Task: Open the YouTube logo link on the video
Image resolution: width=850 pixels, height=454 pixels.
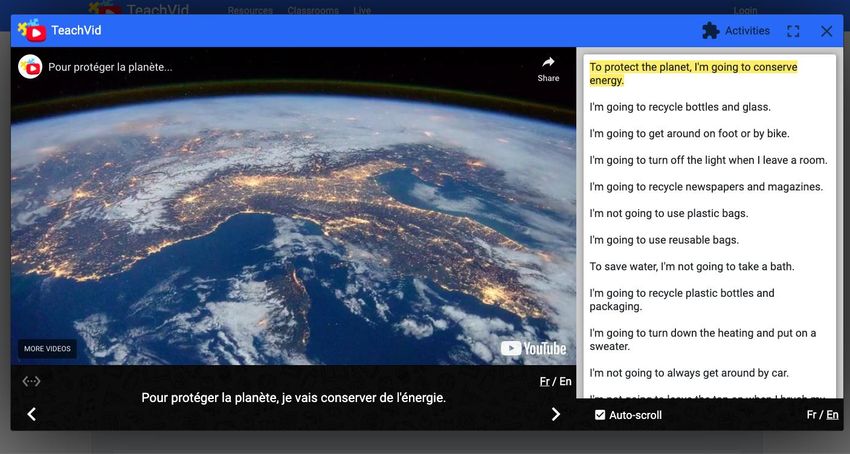Action: point(533,348)
